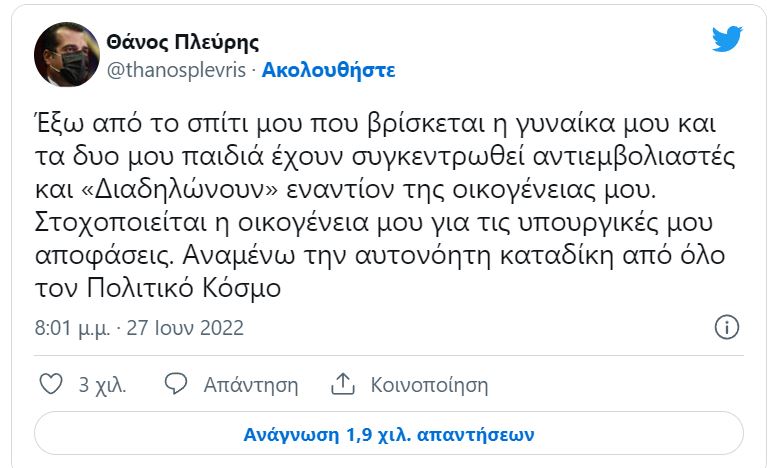Follow the account via Ακολουθήστε
This screenshot has width=784, height=468.
click(x=329, y=70)
